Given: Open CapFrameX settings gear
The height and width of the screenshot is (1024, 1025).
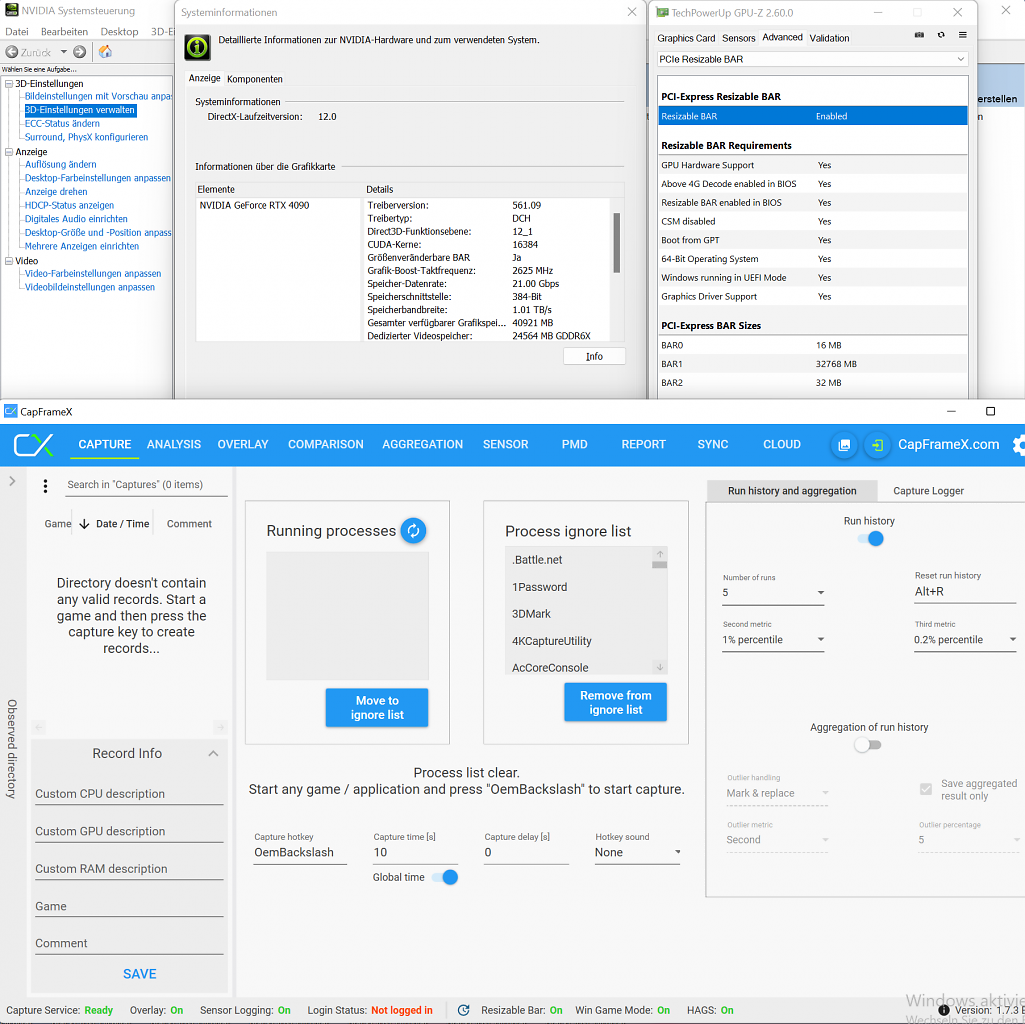Looking at the screenshot, I should 1018,445.
